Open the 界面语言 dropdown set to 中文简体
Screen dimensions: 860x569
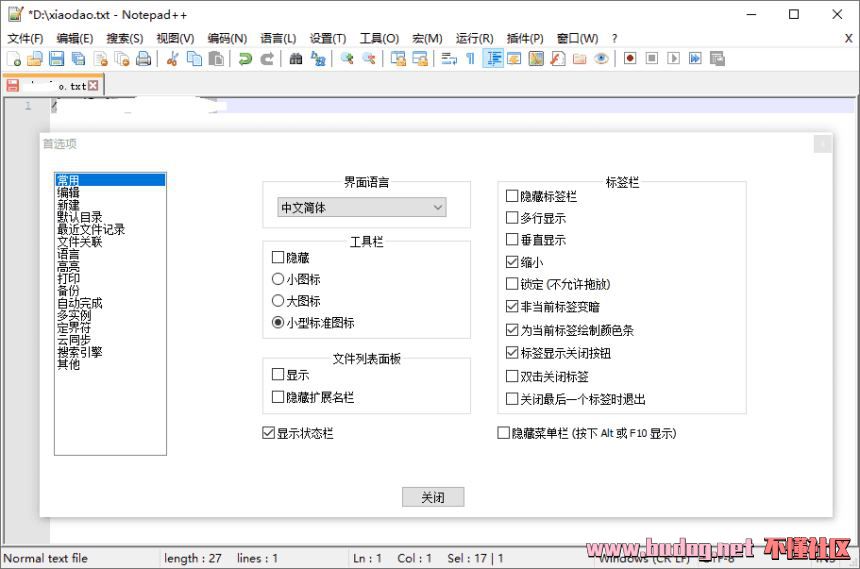pyautogui.click(x=361, y=208)
